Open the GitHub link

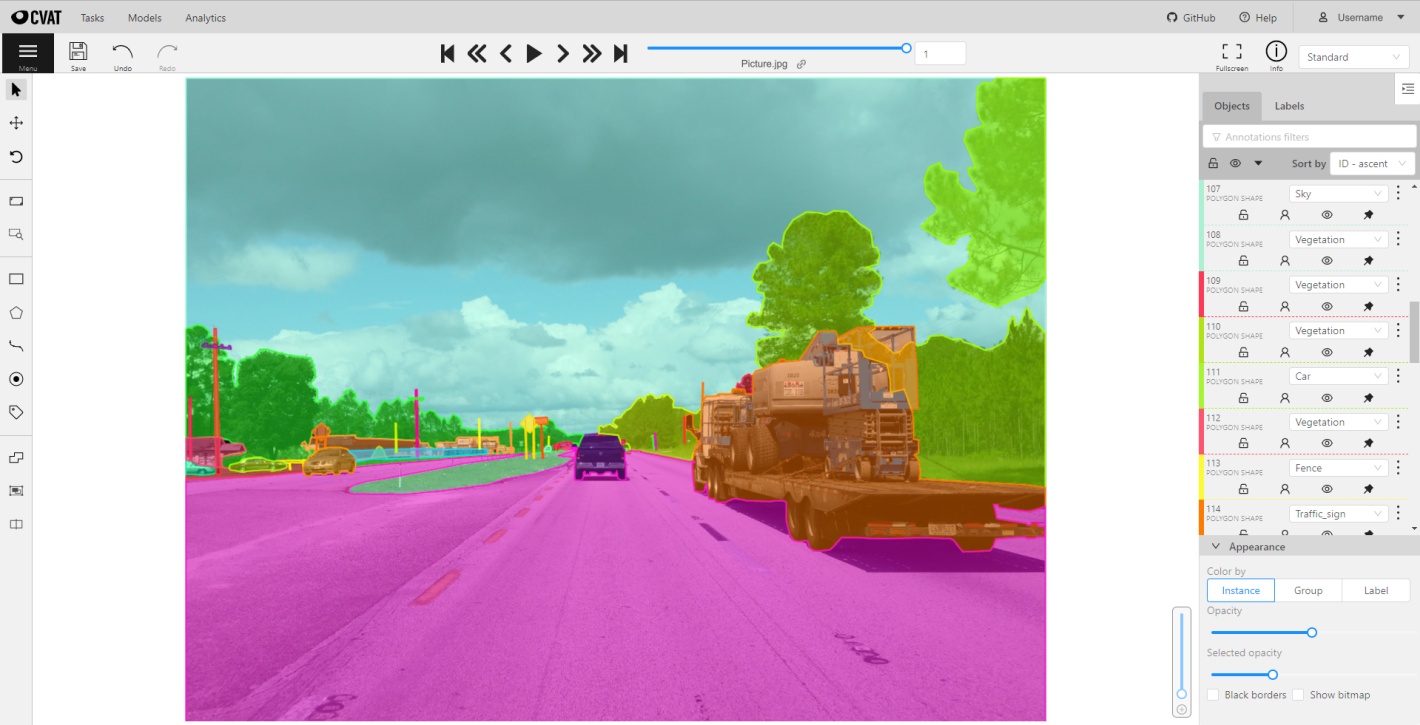[1190, 17]
